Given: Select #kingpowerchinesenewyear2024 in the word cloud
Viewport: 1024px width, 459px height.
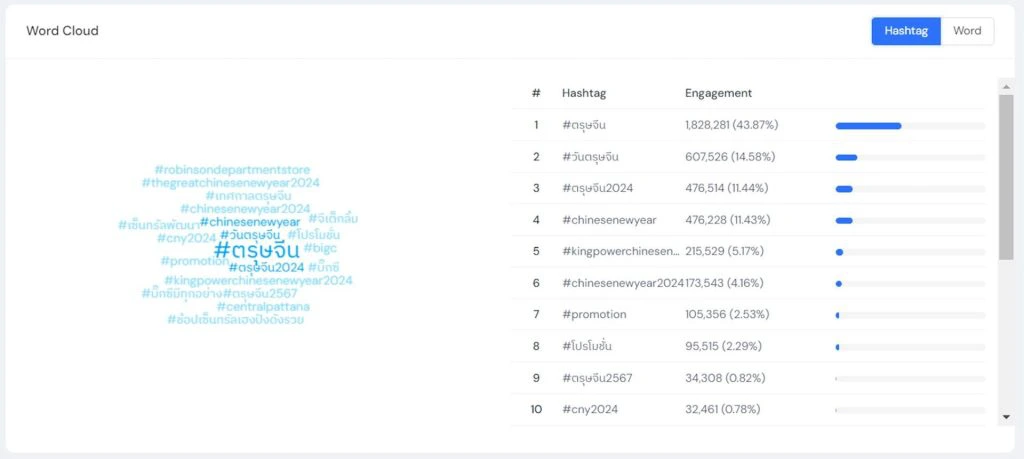Looking at the screenshot, I should [x=258, y=281].
